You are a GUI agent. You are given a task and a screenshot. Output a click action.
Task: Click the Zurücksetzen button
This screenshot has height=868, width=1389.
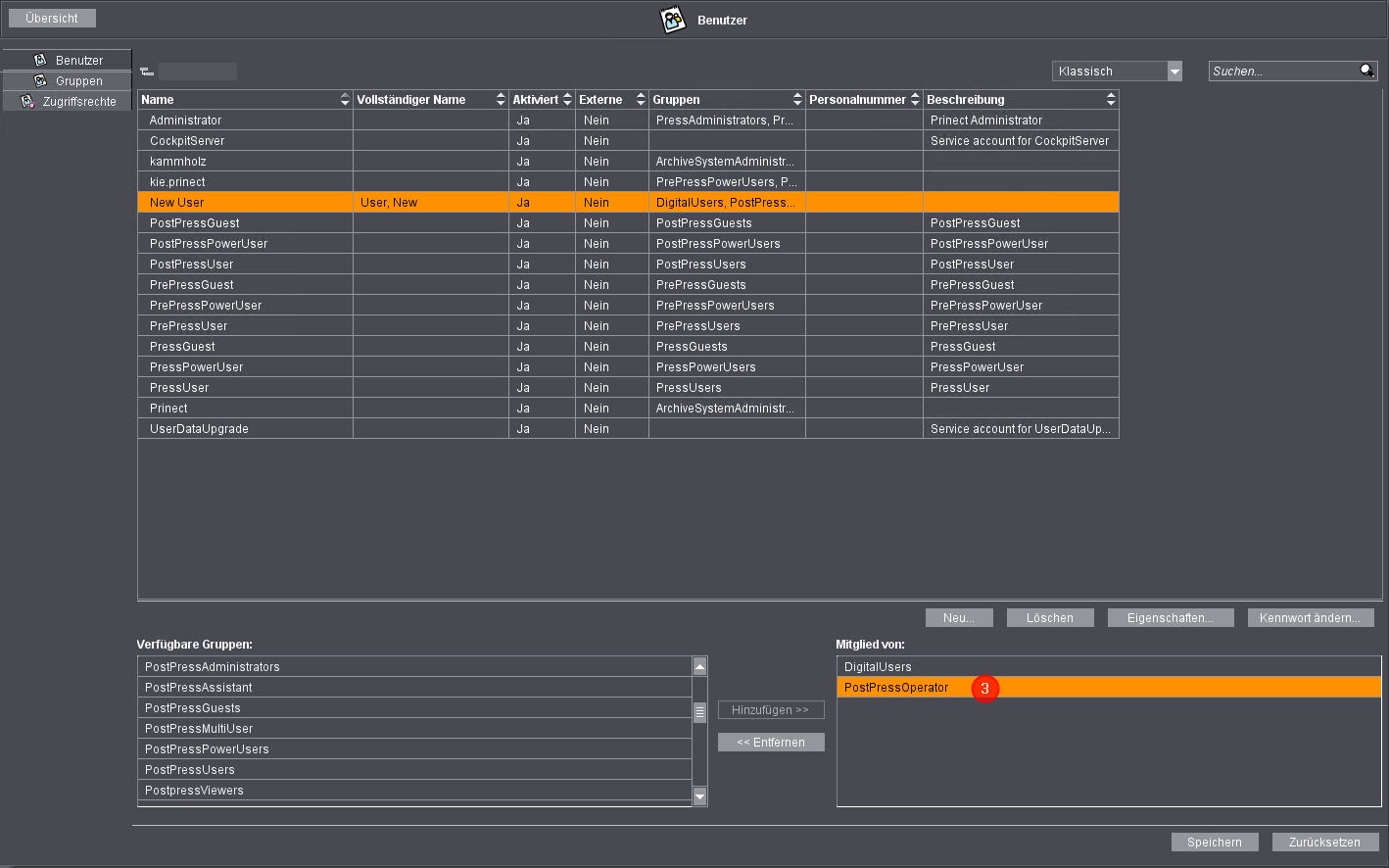point(1325,842)
